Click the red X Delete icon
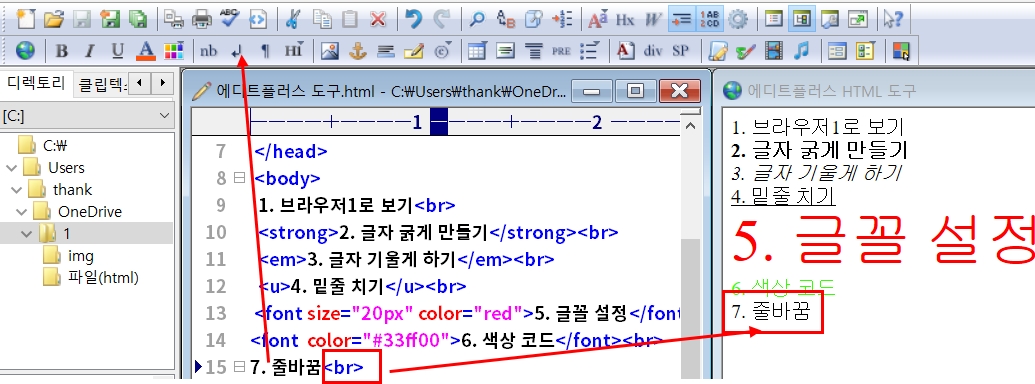Image resolution: width=1035 pixels, height=384 pixels. pyautogui.click(x=378, y=19)
